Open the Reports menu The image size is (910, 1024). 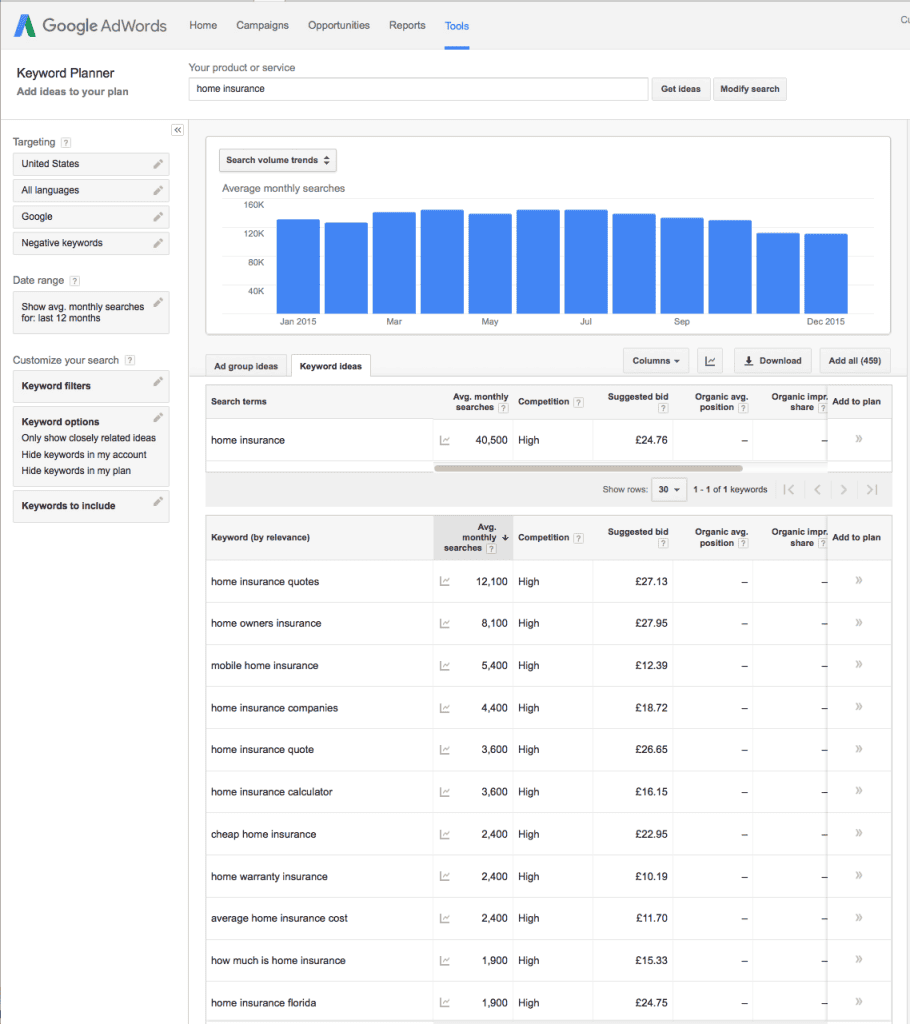pyautogui.click(x=407, y=25)
